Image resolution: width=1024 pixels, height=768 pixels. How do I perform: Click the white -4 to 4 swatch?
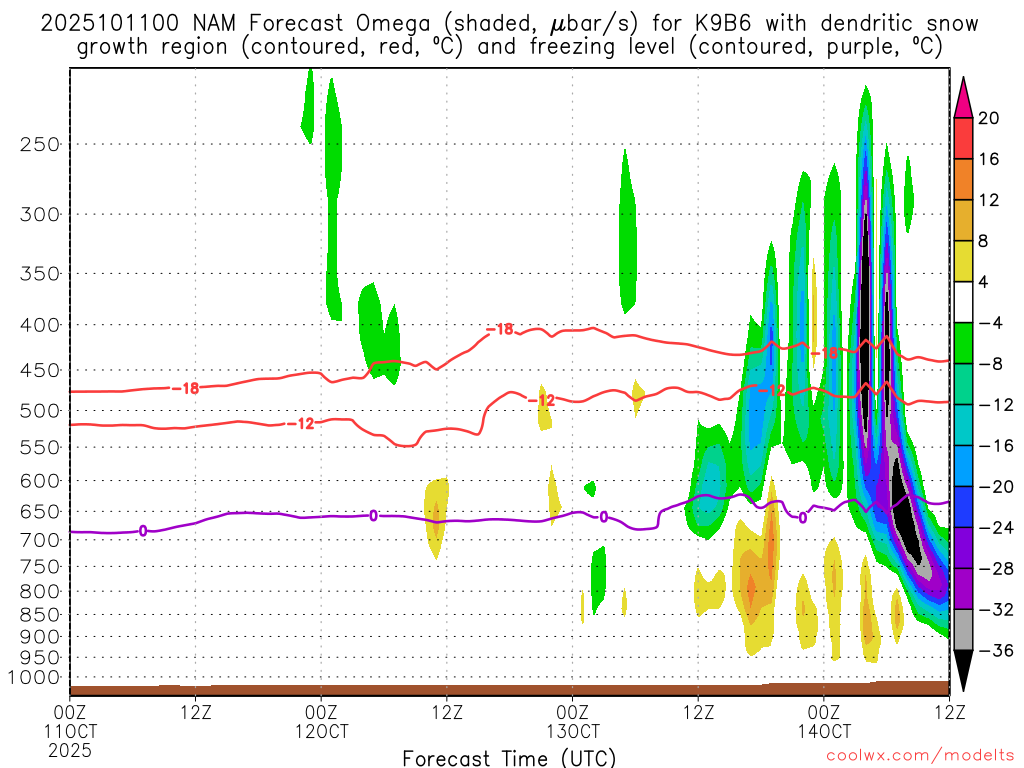963,302
